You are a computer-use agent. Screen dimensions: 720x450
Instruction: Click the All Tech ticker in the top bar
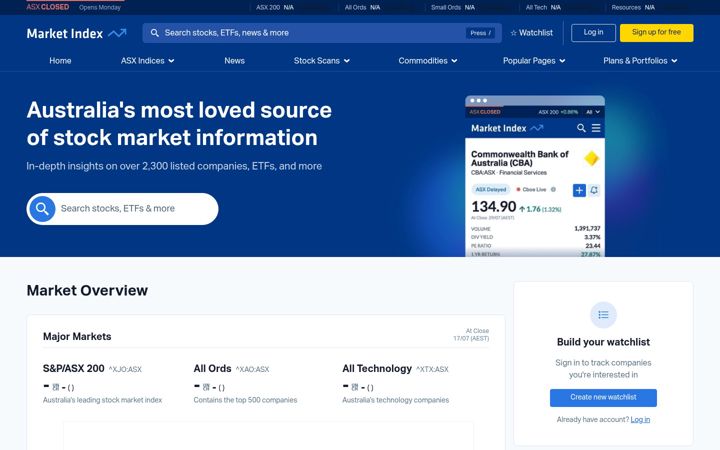(x=543, y=7)
